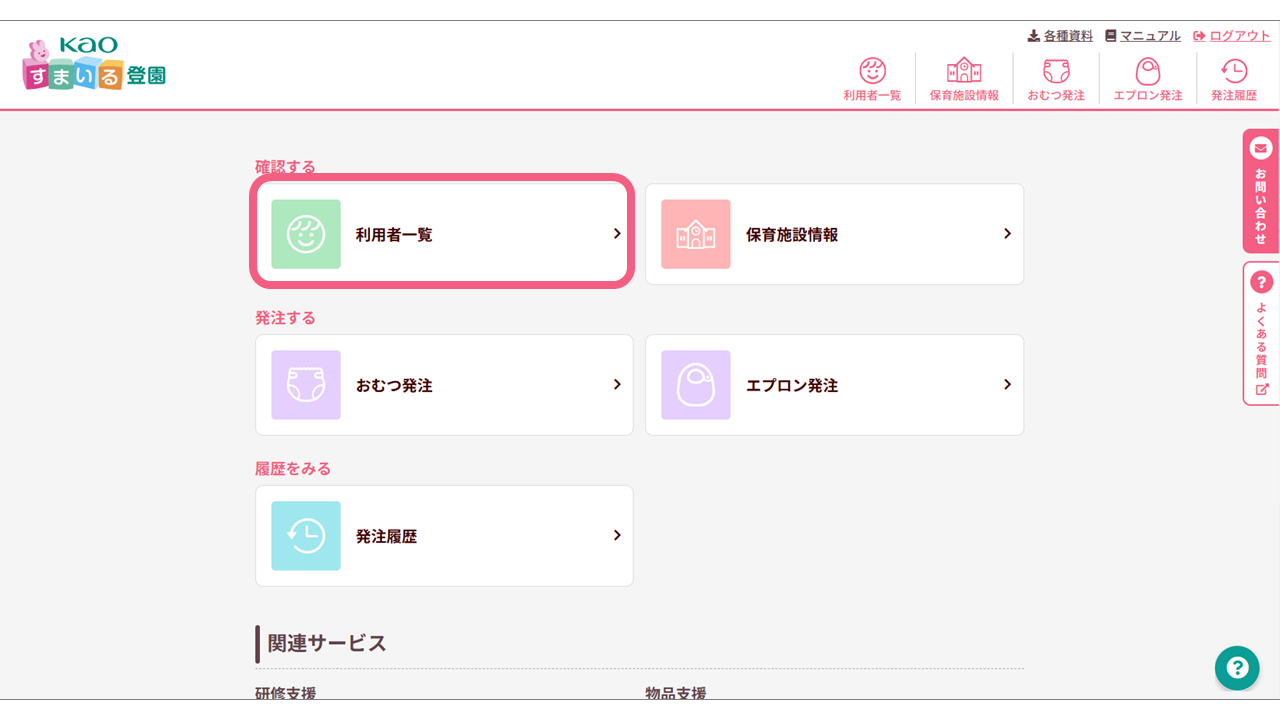This screenshot has height=720, width=1280.
Task: Open 利用者一覧 icon in top navigation
Action: (x=872, y=72)
